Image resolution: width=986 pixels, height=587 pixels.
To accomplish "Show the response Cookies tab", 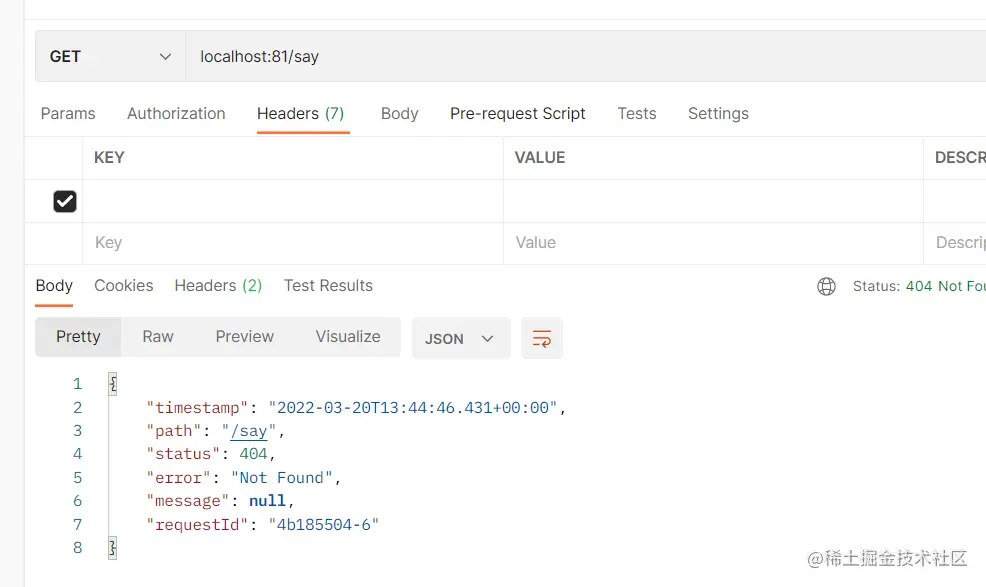I will (123, 286).
